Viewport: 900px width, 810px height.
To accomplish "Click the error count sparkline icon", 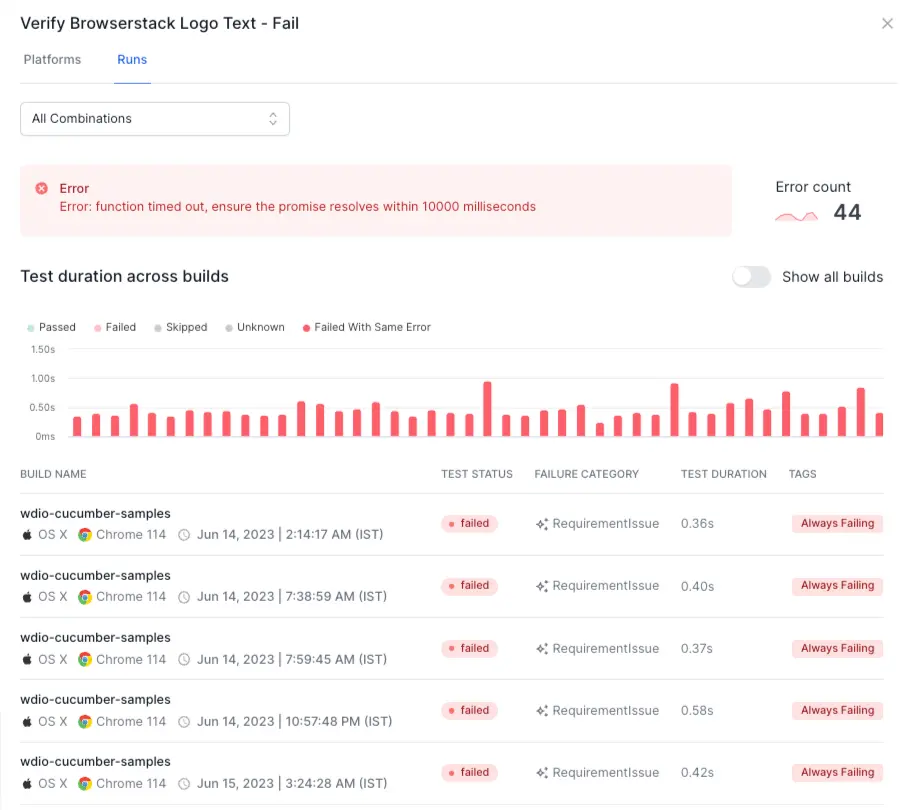I will [x=797, y=214].
